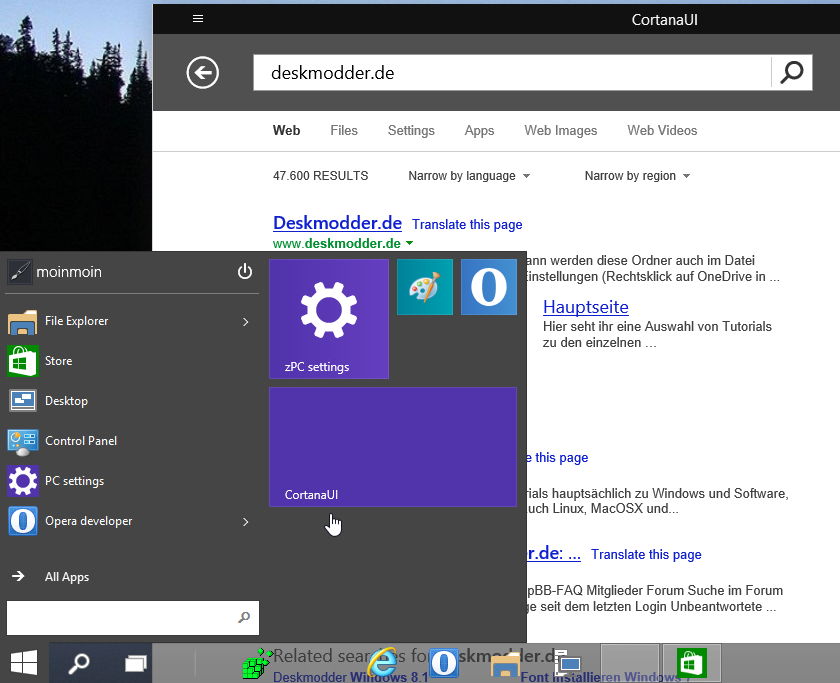Open Task View on the taskbar
Viewport: 840px width, 683px height.
click(x=136, y=664)
